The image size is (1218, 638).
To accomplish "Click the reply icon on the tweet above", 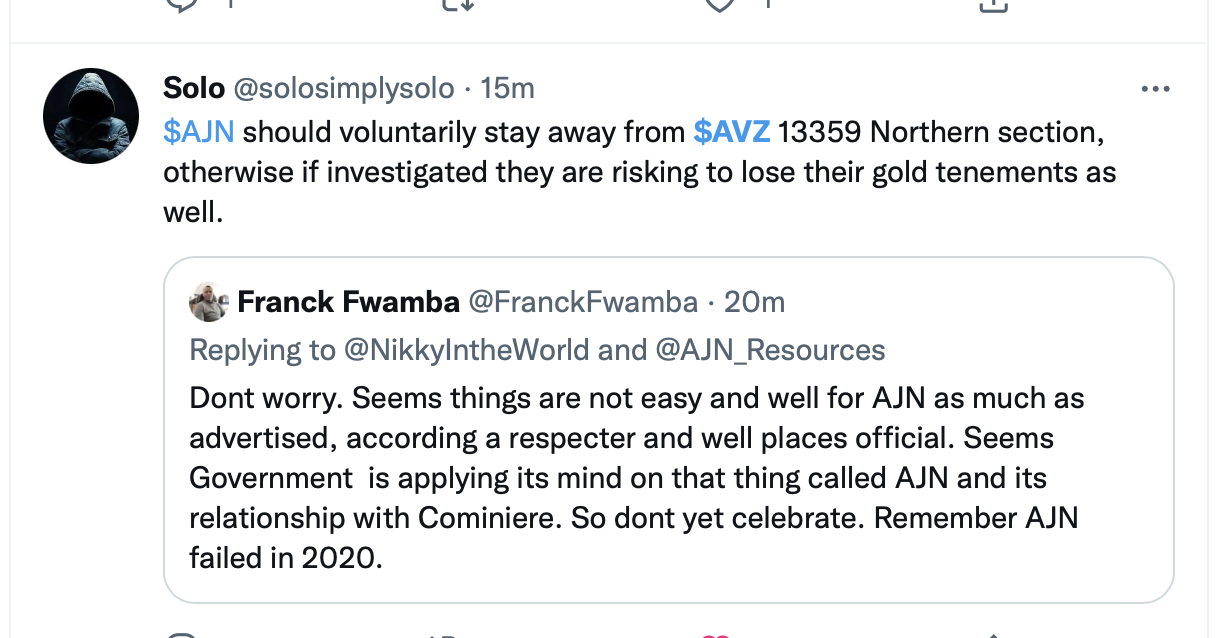I will (x=180, y=5).
